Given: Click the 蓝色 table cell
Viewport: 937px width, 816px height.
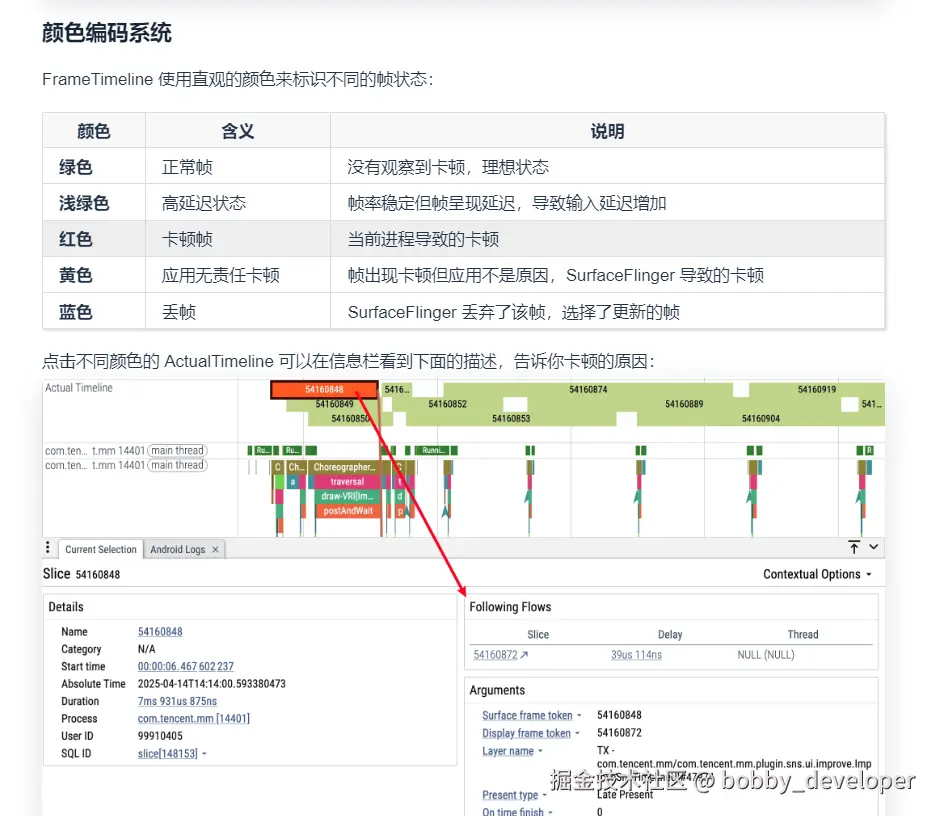Looking at the screenshot, I should click(x=94, y=311).
